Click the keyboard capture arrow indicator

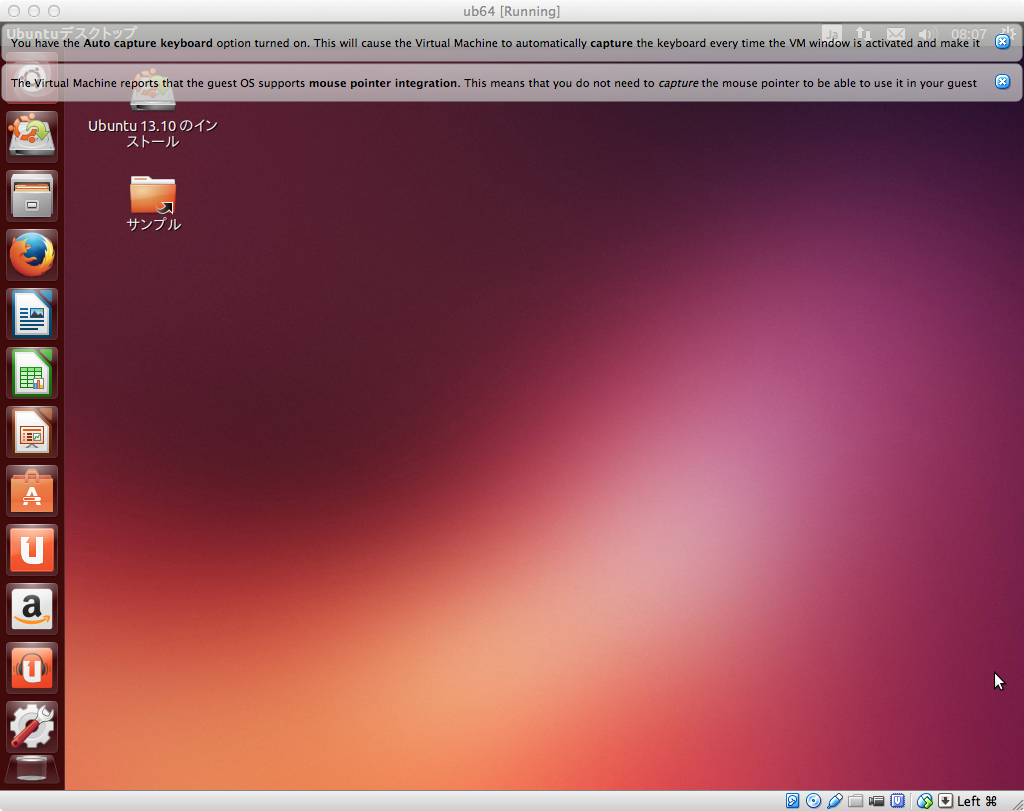point(945,801)
